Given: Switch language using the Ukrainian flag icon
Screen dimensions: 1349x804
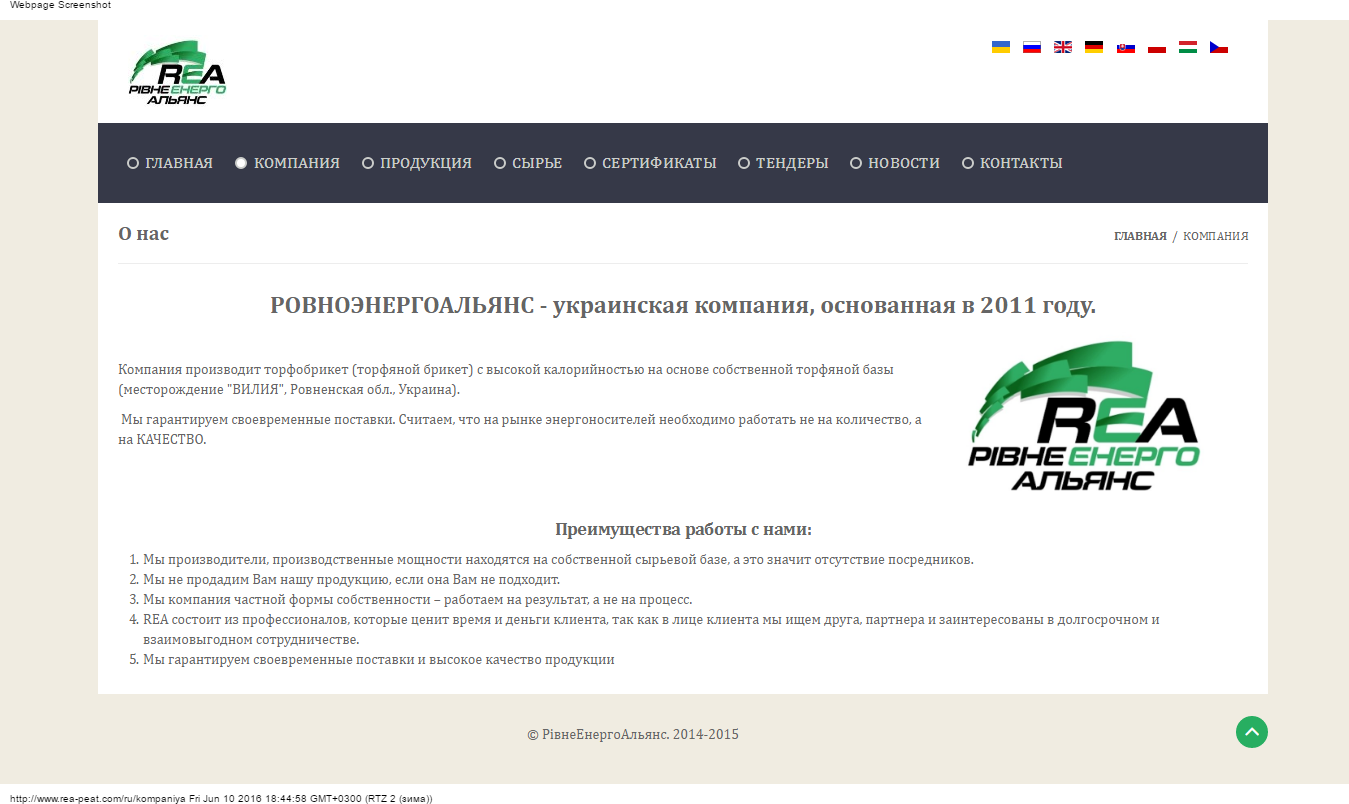Looking at the screenshot, I should [x=1000, y=46].
